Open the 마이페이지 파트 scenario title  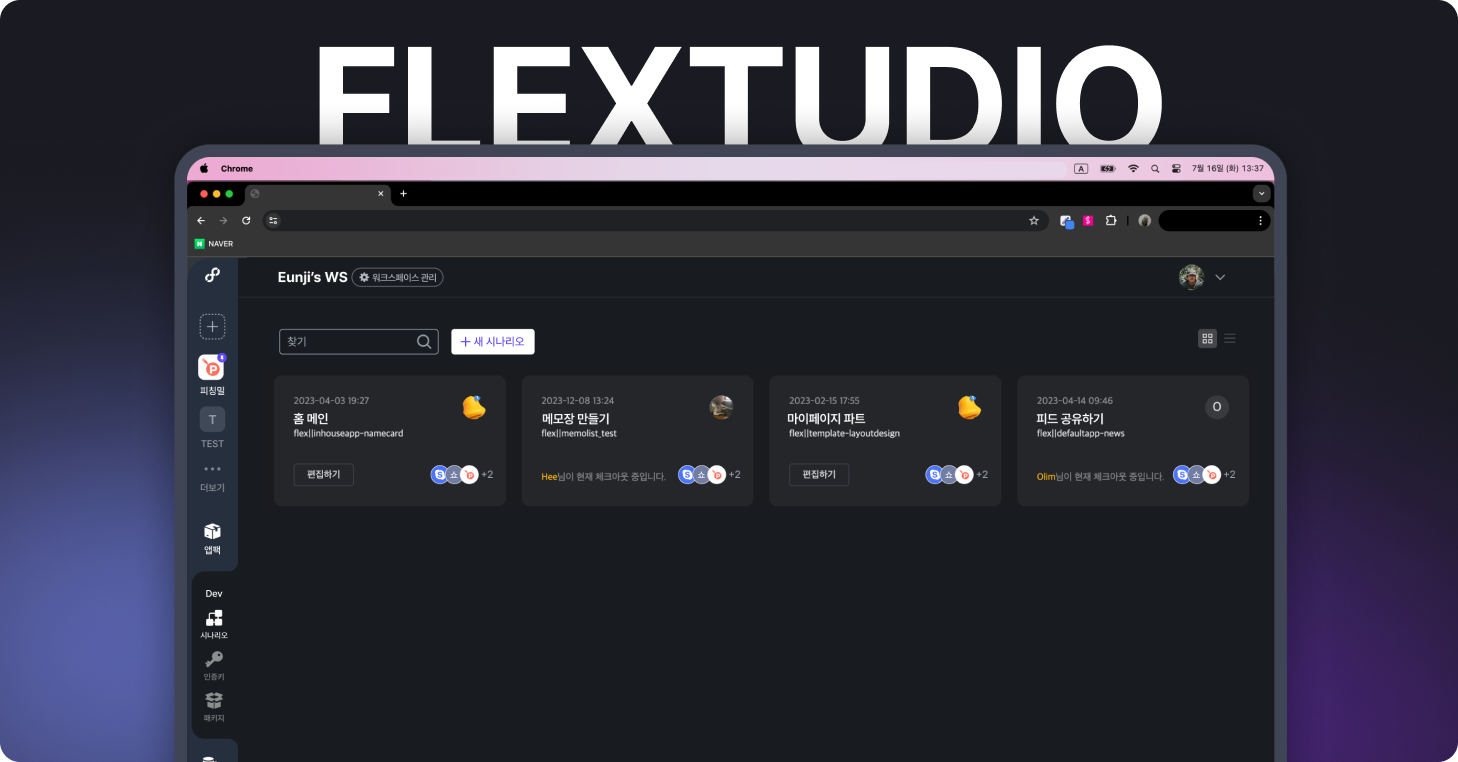pyautogui.click(x=827, y=418)
